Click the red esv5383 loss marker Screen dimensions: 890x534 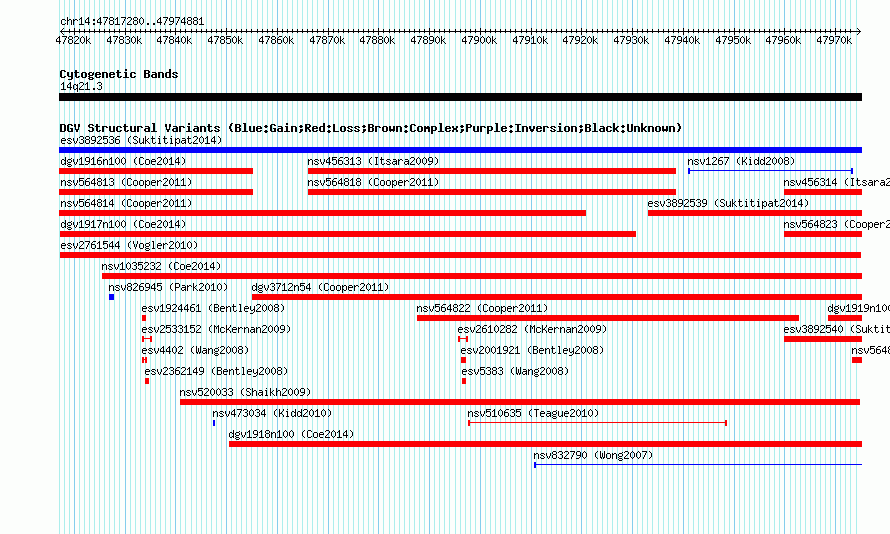[x=464, y=381]
